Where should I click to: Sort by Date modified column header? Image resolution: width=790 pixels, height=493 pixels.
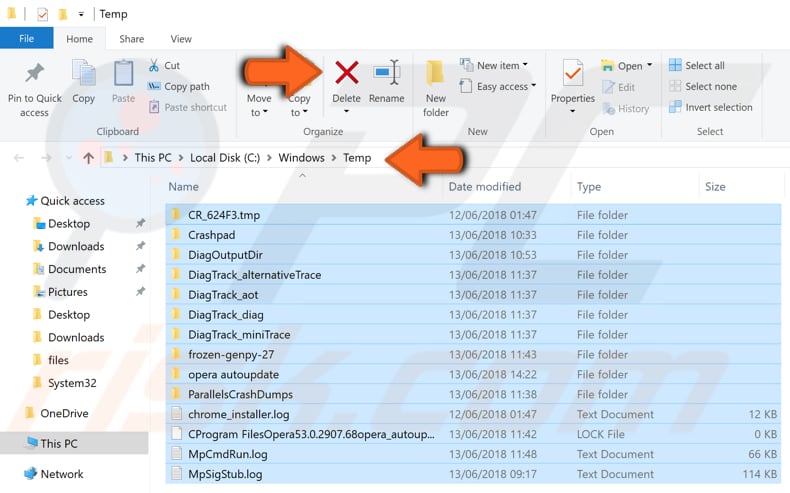pyautogui.click(x=485, y=187)
